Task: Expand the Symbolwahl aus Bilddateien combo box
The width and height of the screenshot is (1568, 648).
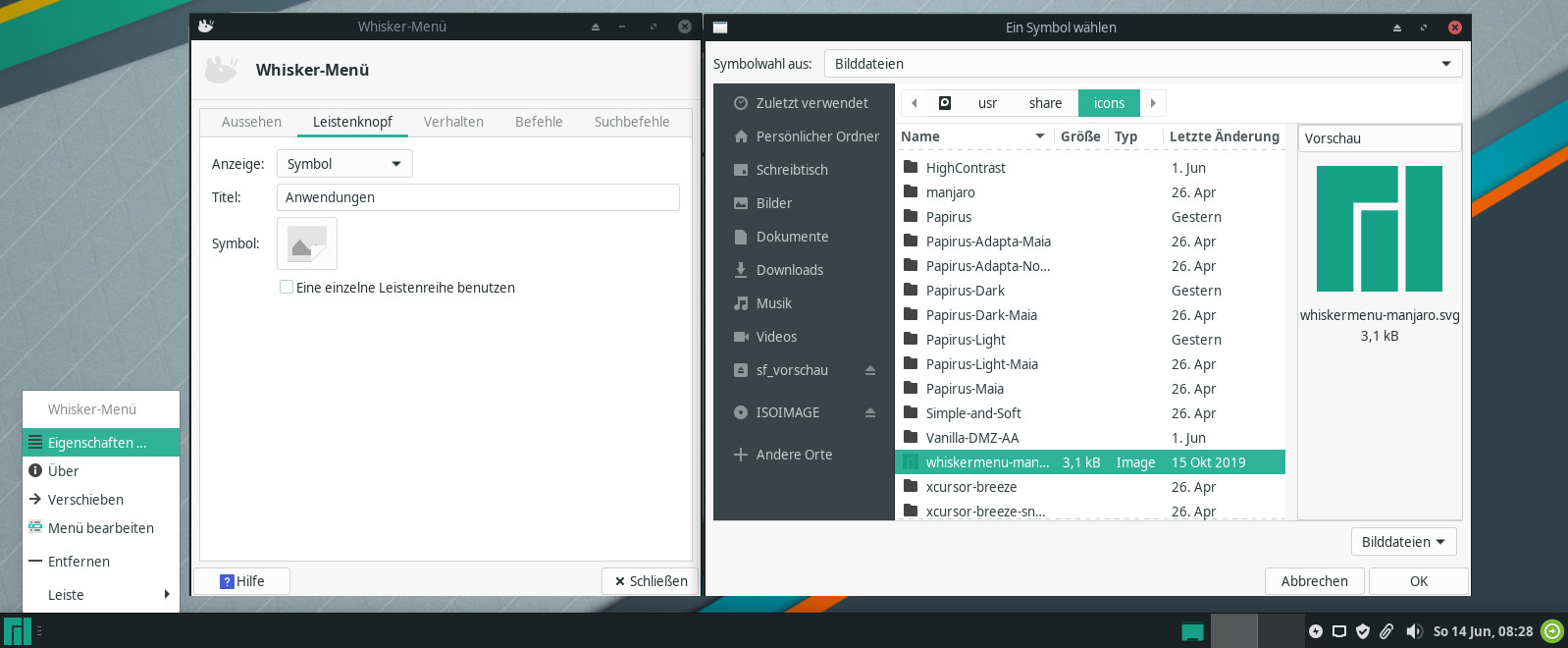Action: (1142, 64)
